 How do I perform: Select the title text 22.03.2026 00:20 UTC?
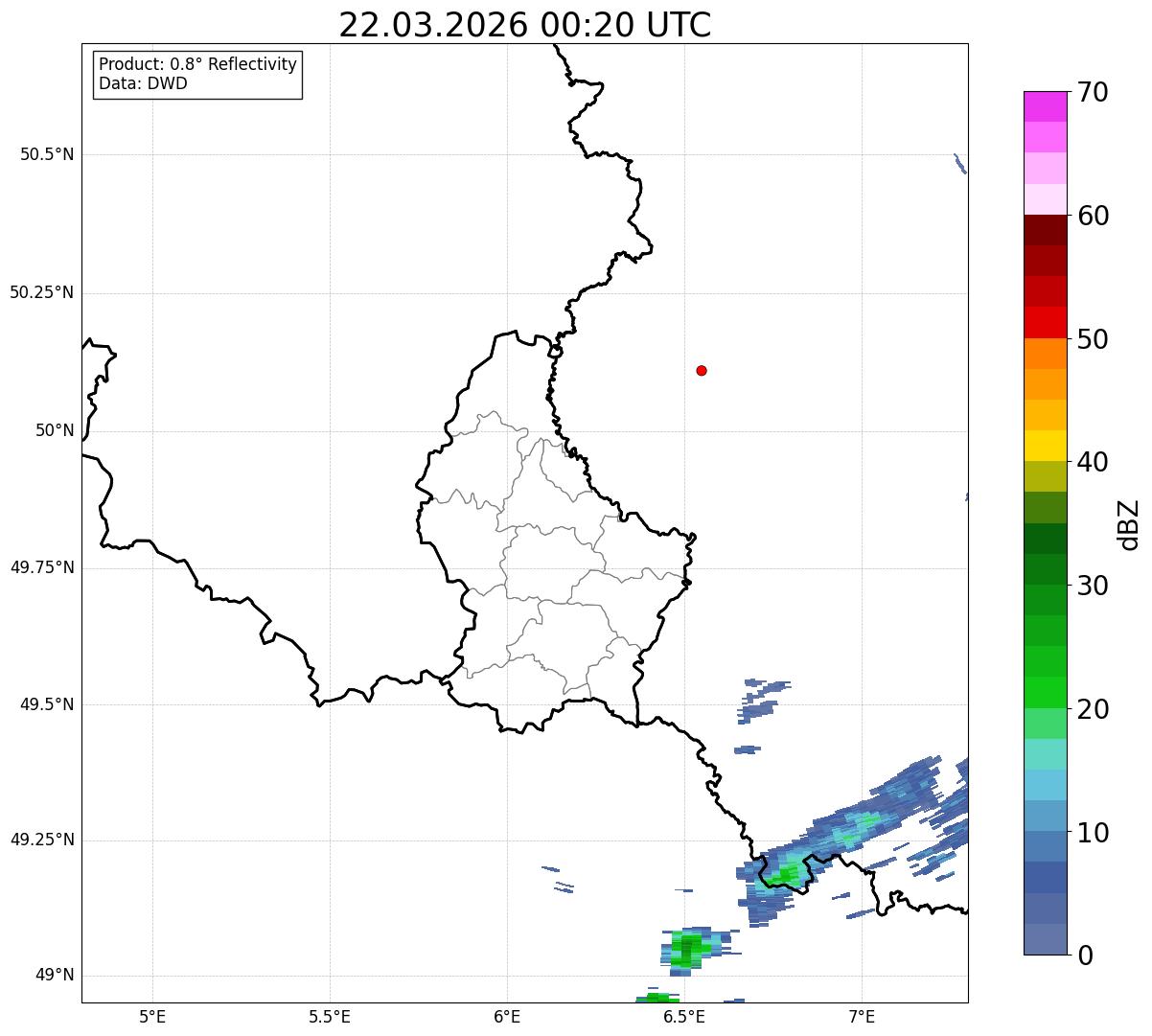coord(525,25)
